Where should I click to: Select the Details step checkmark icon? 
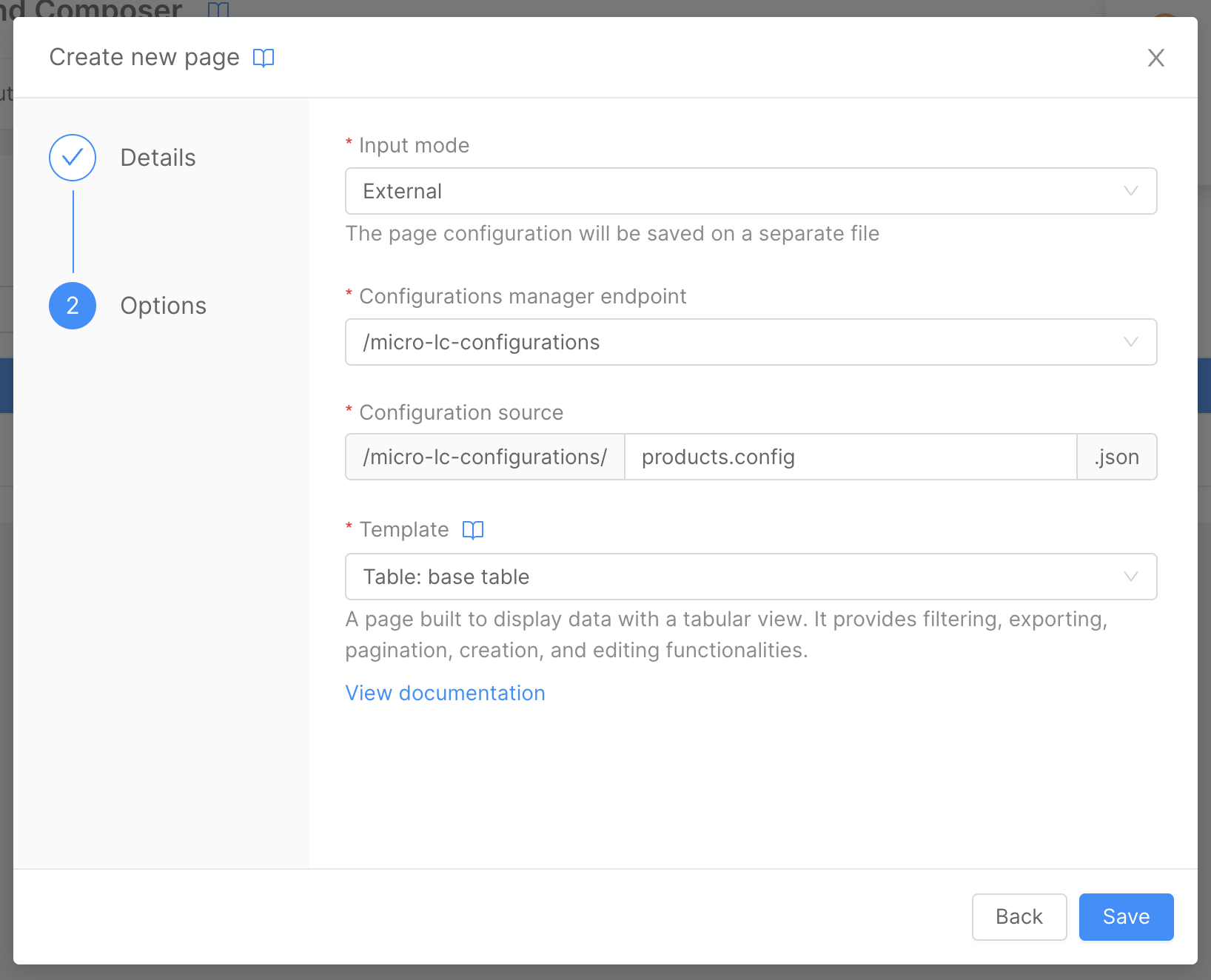pos(72,158)
